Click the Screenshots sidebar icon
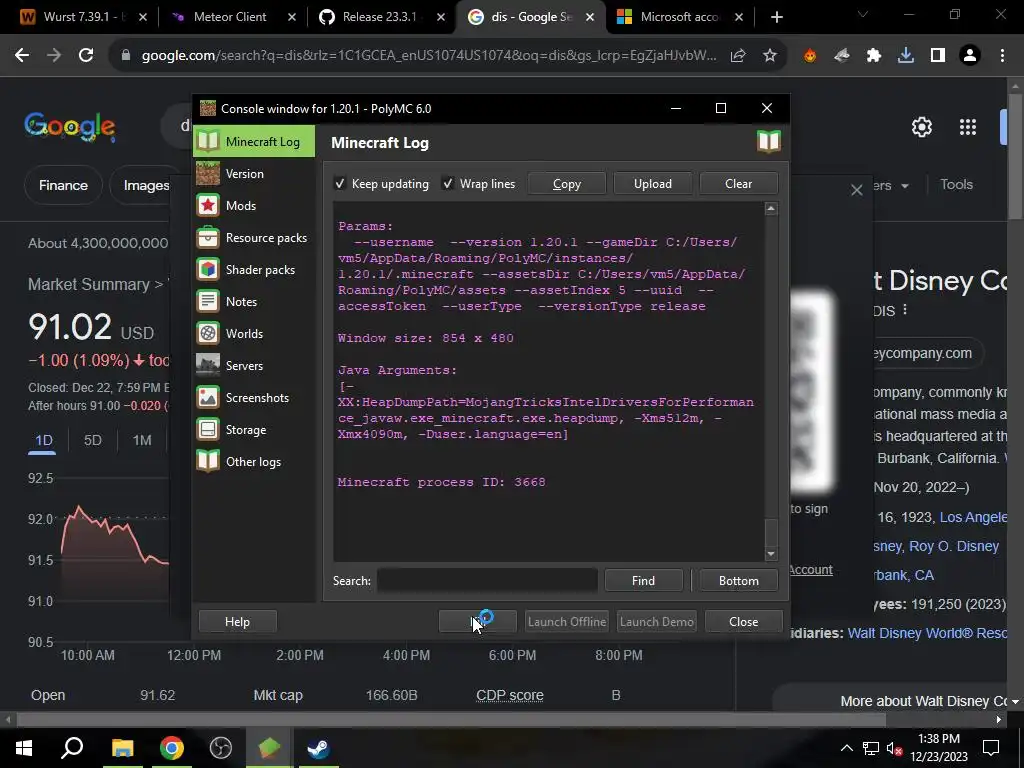Image resolution: width=1024 pixels, height=768 pixels. click(208, 397)
